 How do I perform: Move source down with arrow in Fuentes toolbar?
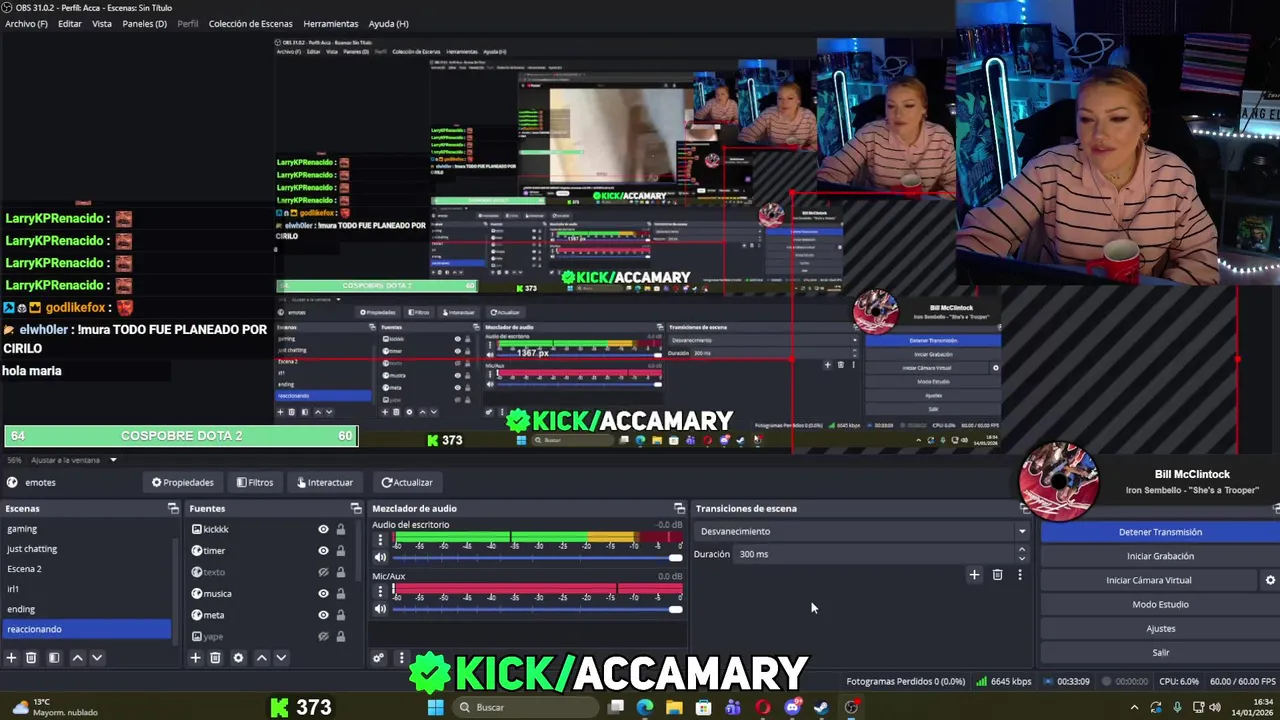tap(281, 658)
